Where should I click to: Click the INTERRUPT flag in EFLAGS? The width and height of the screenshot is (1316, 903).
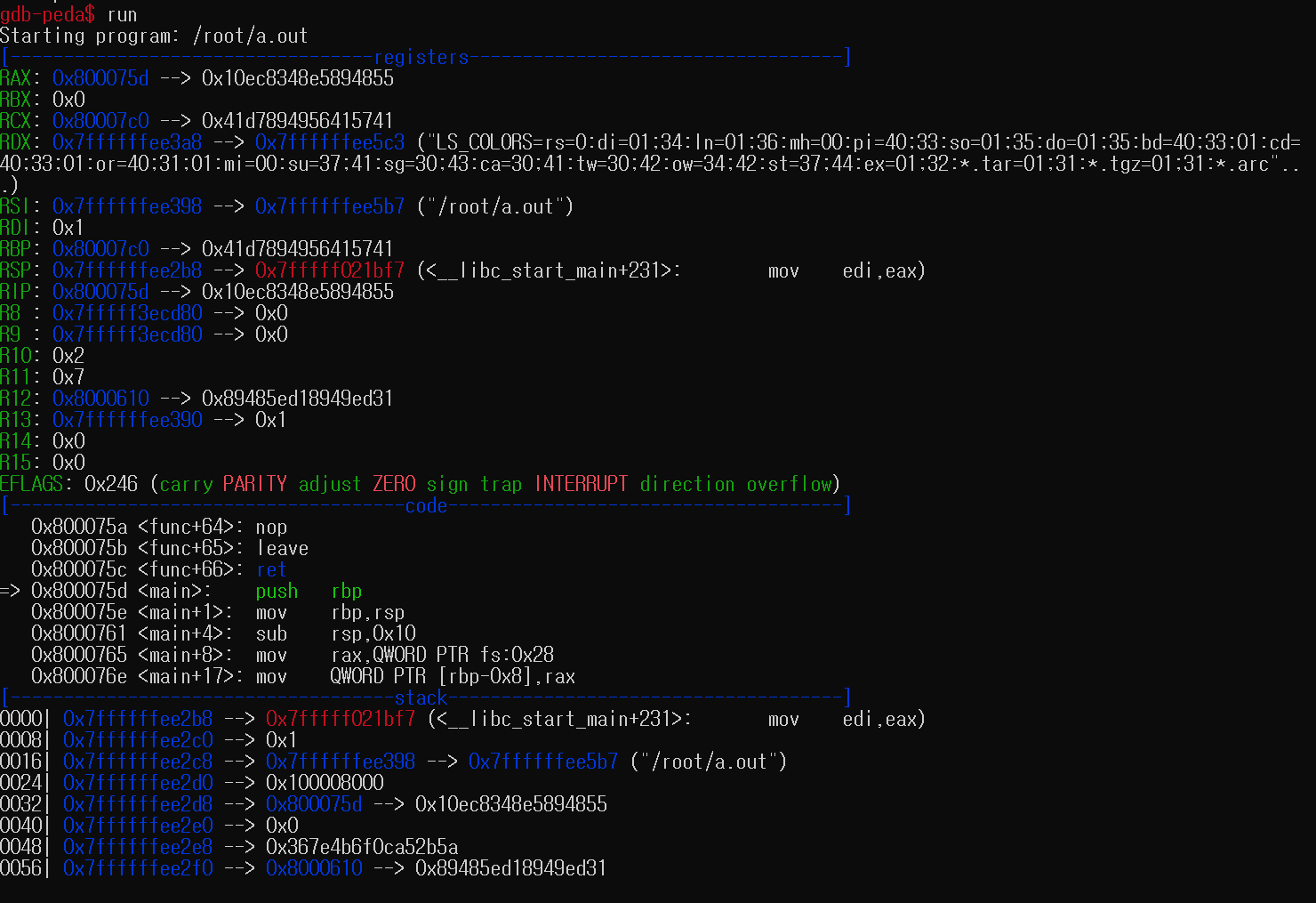point(581,484)
